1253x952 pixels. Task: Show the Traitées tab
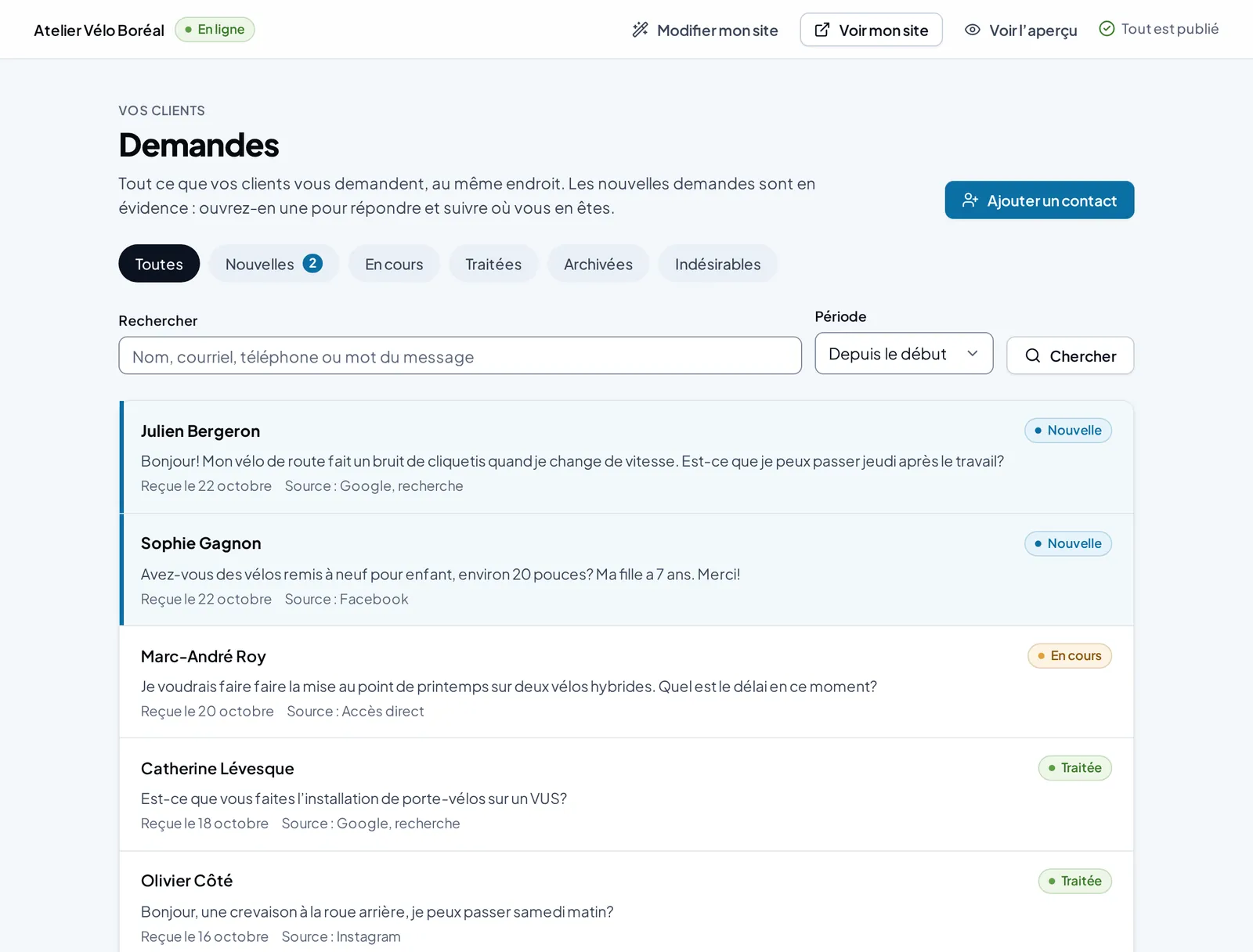493,264
